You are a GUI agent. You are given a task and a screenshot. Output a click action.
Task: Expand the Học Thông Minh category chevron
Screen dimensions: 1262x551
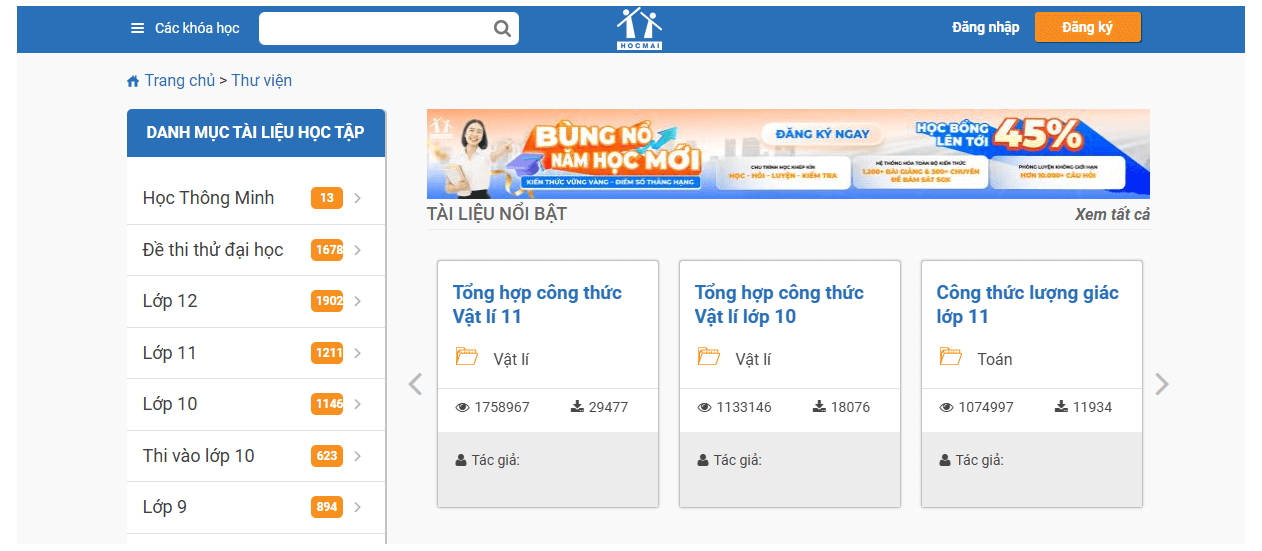point(358,198)
